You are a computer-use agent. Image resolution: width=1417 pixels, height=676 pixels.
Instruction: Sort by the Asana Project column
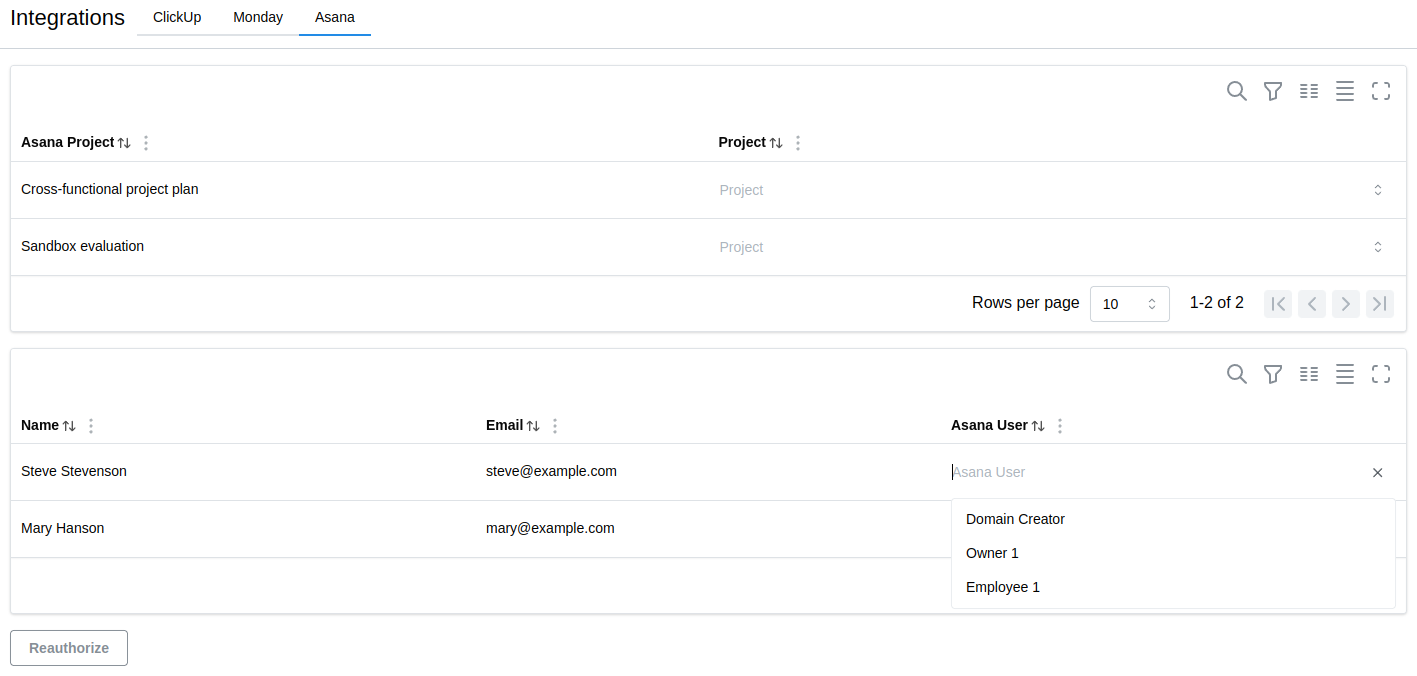[x=124, y=143]
